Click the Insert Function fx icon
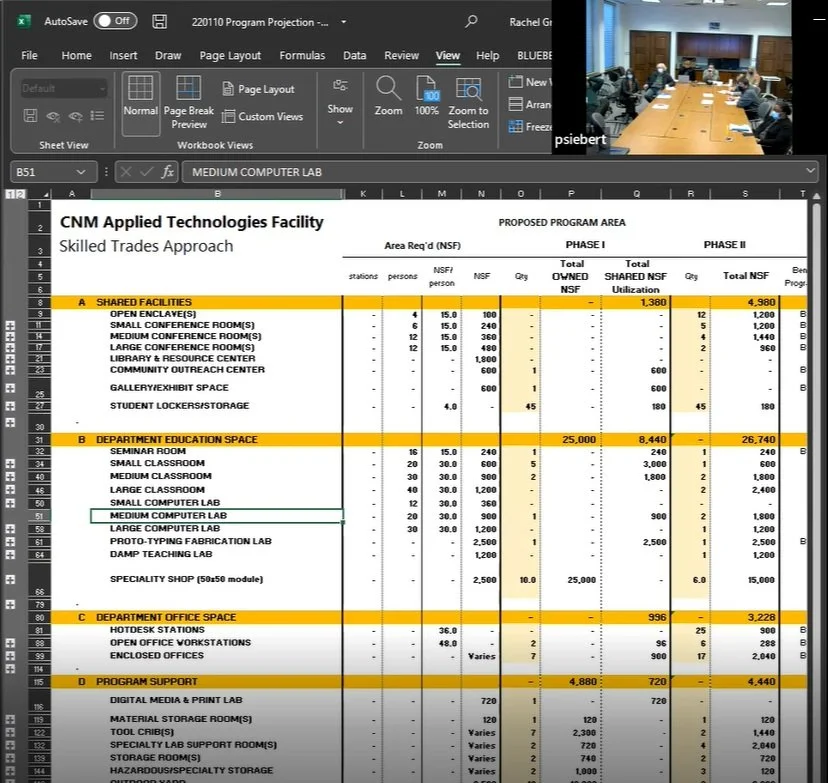828x783 pixels. pyautogui.click(x=168, y=172)
